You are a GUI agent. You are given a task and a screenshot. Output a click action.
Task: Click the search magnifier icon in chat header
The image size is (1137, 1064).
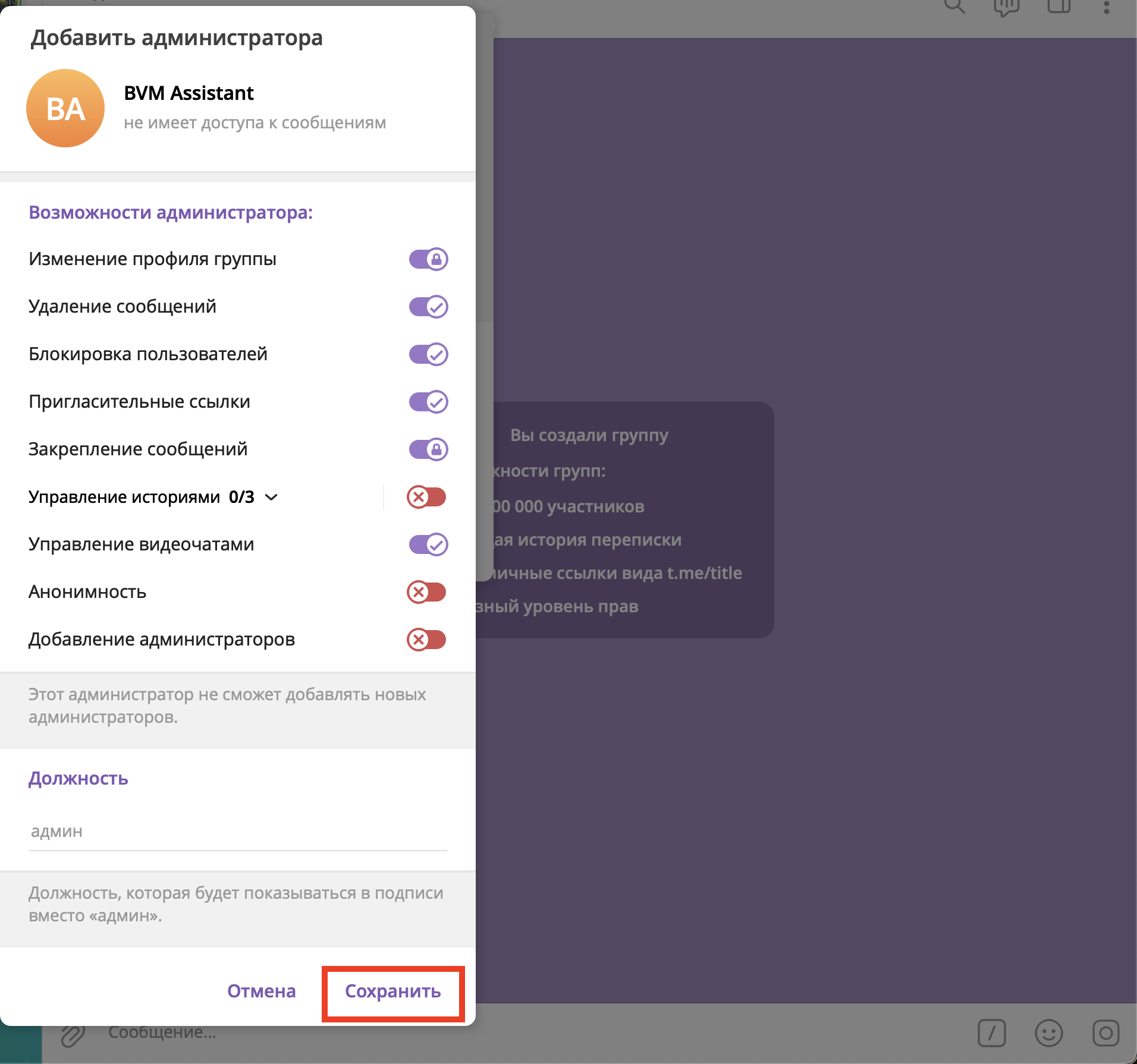[x=954, y=6]
